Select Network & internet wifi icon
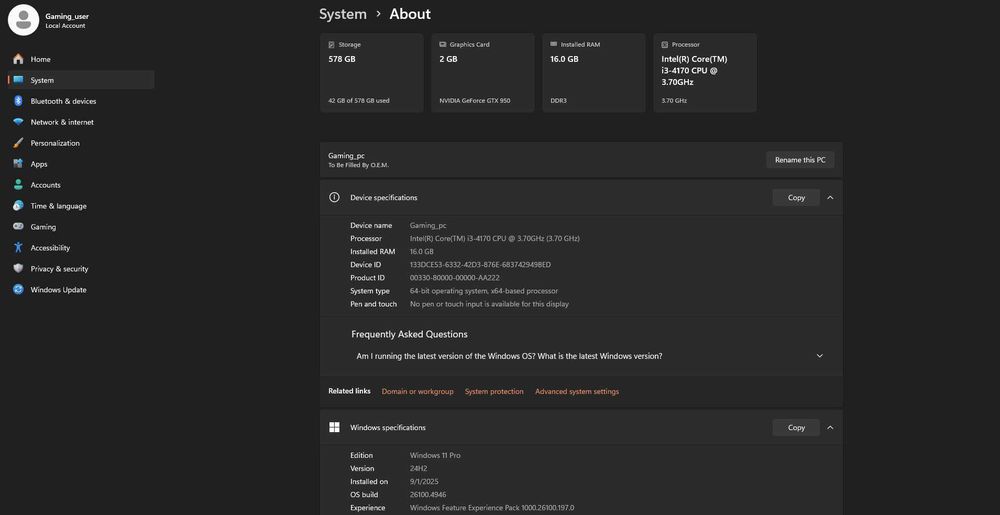This screenshot has height=515, width=1000. 18,122
